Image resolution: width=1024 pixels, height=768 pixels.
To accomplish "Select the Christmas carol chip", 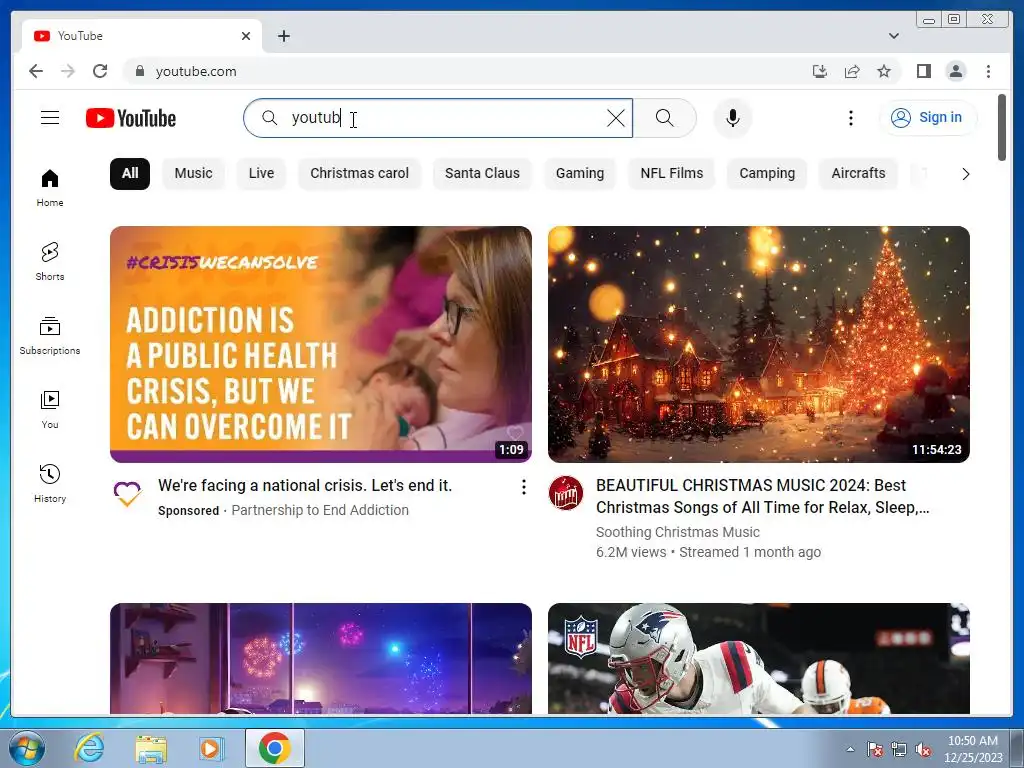I will (x=359, y=174).
